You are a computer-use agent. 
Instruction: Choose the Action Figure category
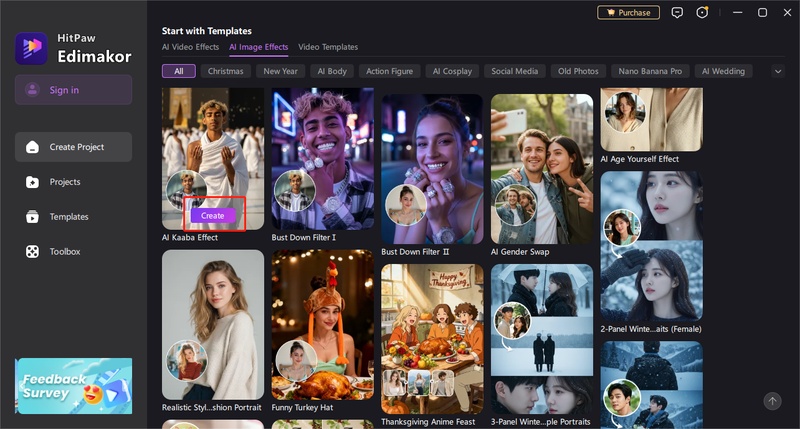[390, 71]
